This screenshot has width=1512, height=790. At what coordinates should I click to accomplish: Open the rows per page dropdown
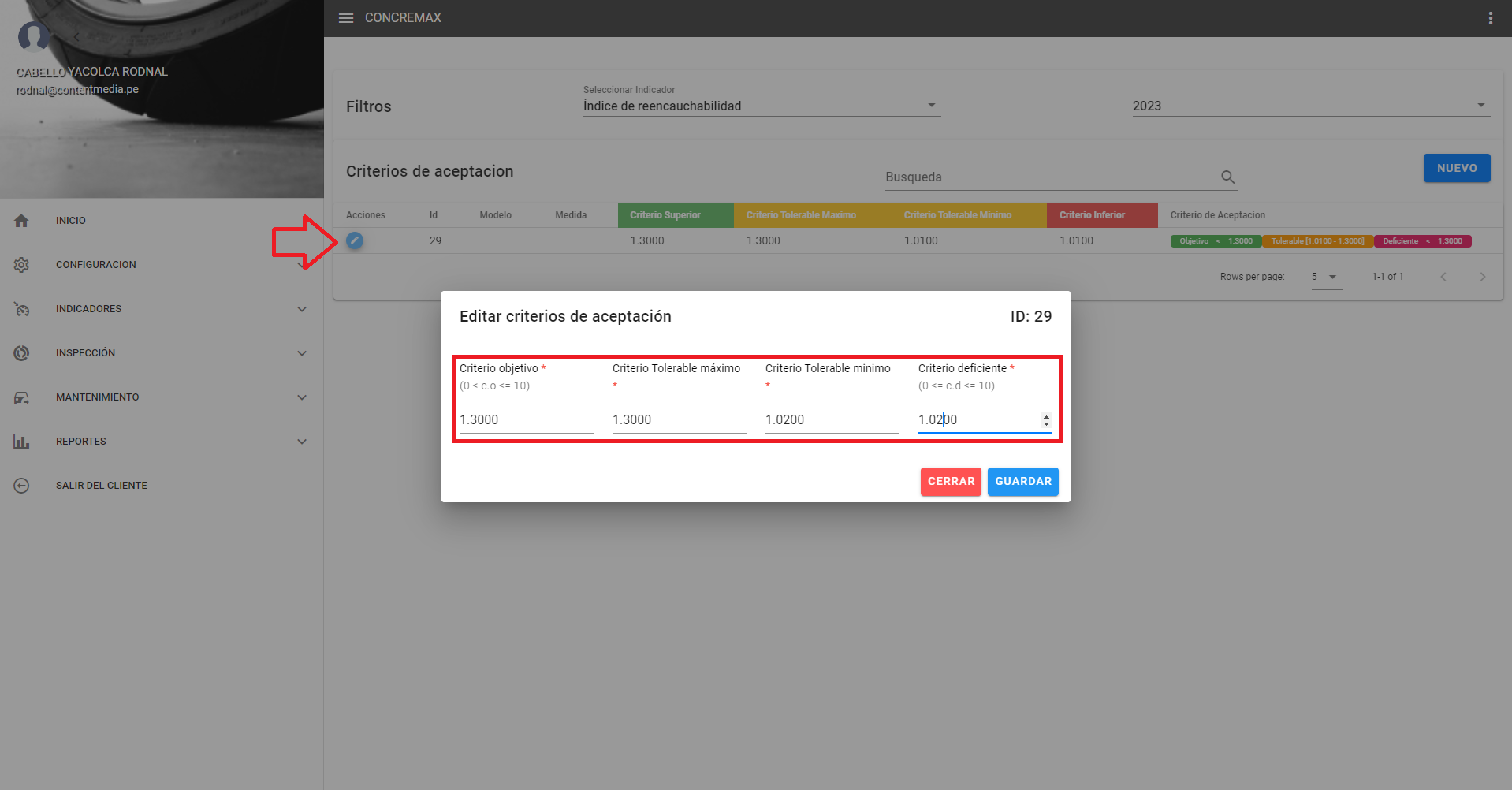tap(1326, 277)
